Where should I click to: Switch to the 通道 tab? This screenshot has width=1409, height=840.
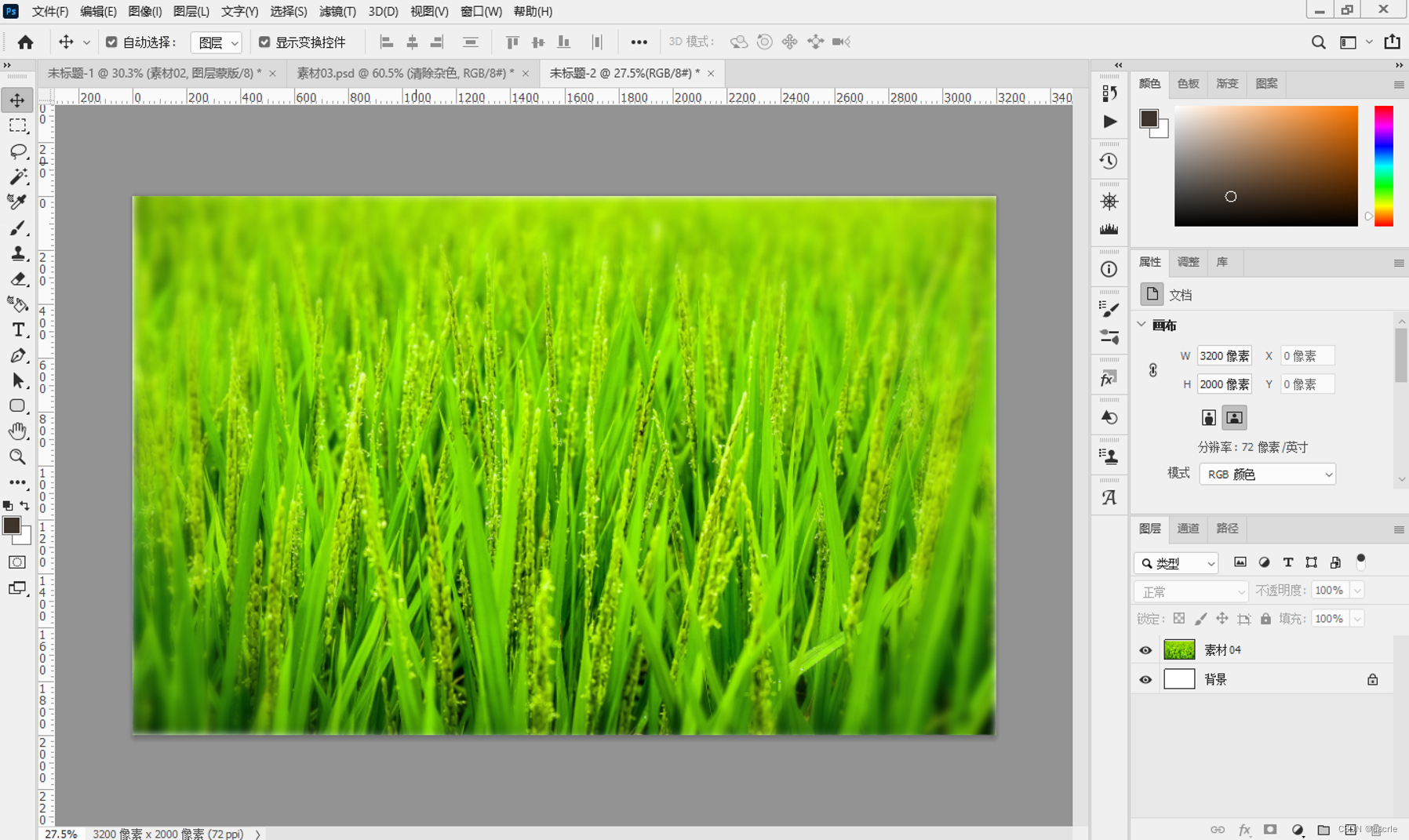tap(1188, 529)
